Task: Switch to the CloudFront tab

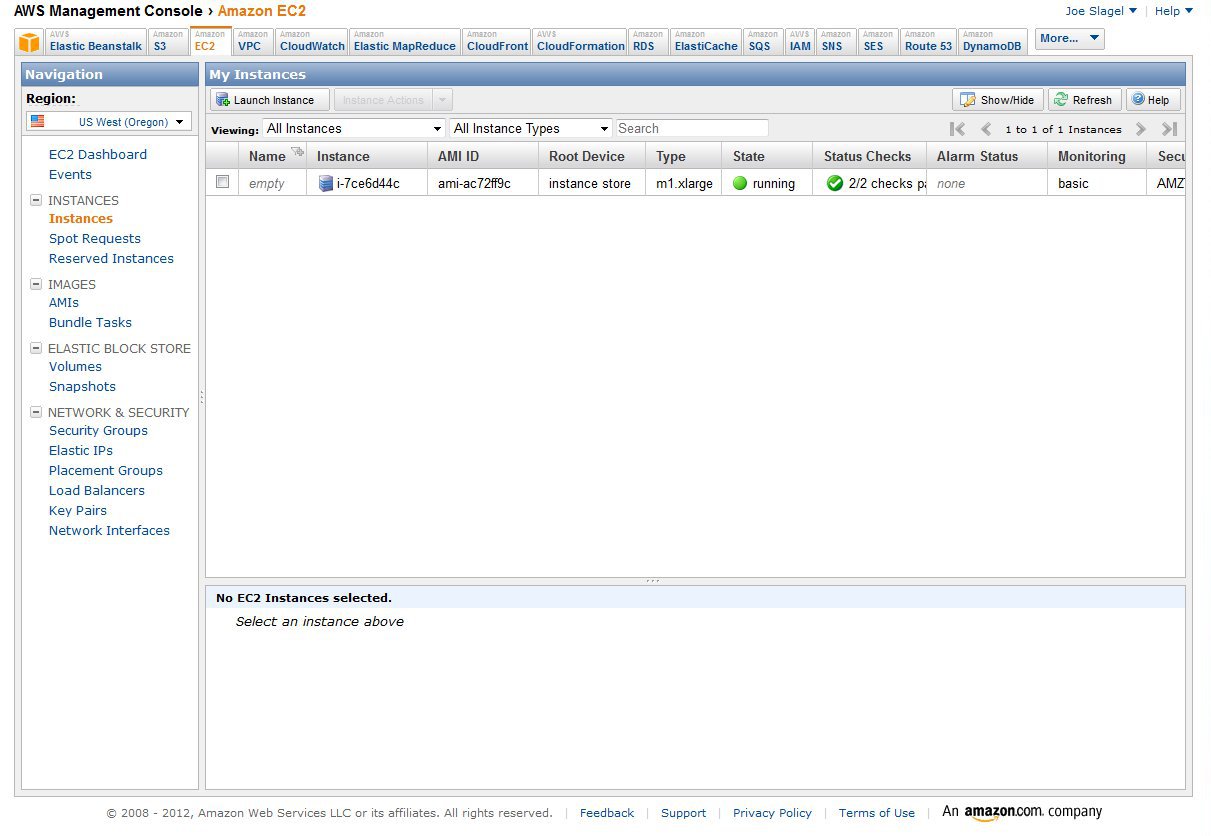Action: pos(497,42)
